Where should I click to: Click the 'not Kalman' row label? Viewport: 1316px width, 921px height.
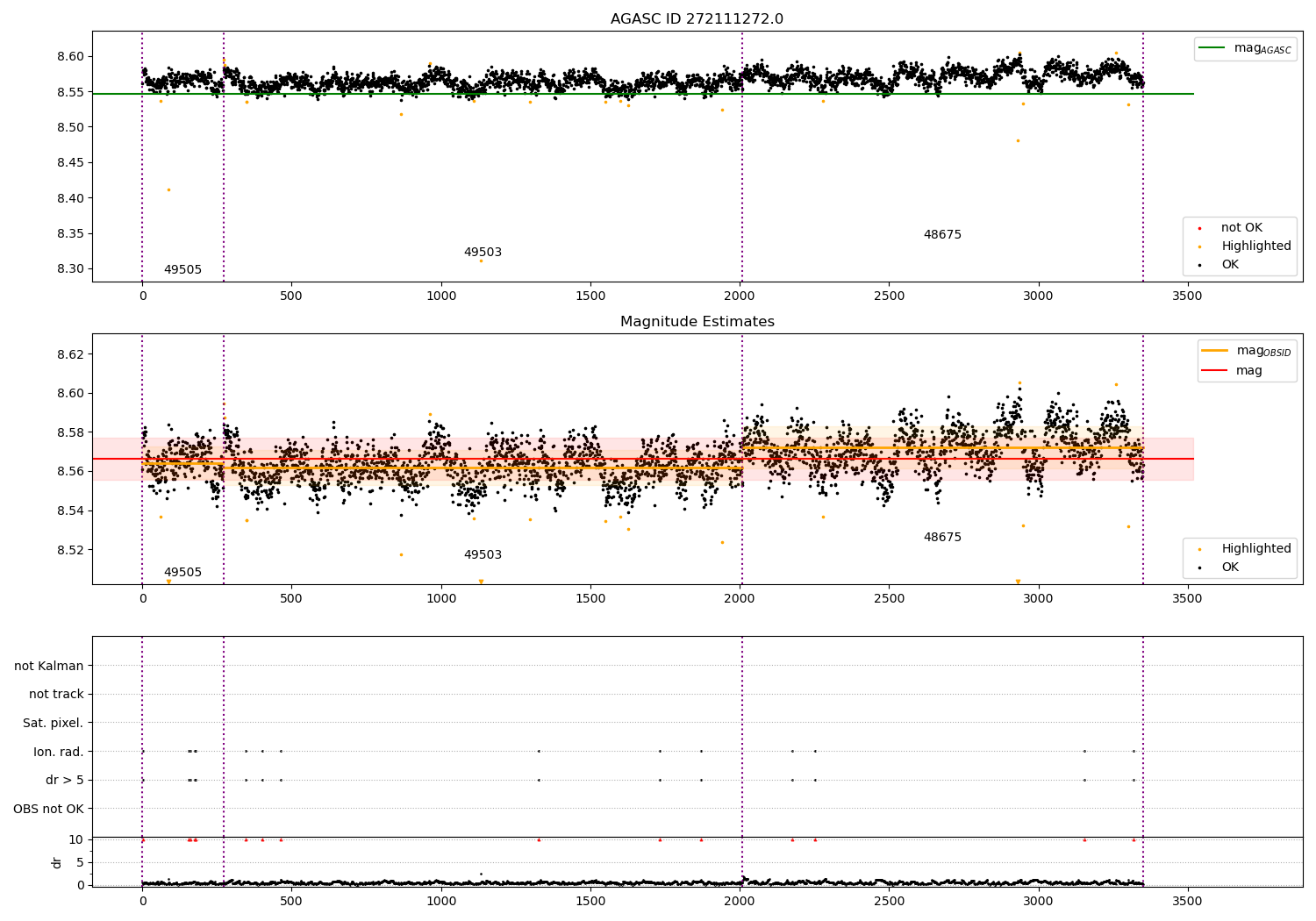(x=49, y=666)
